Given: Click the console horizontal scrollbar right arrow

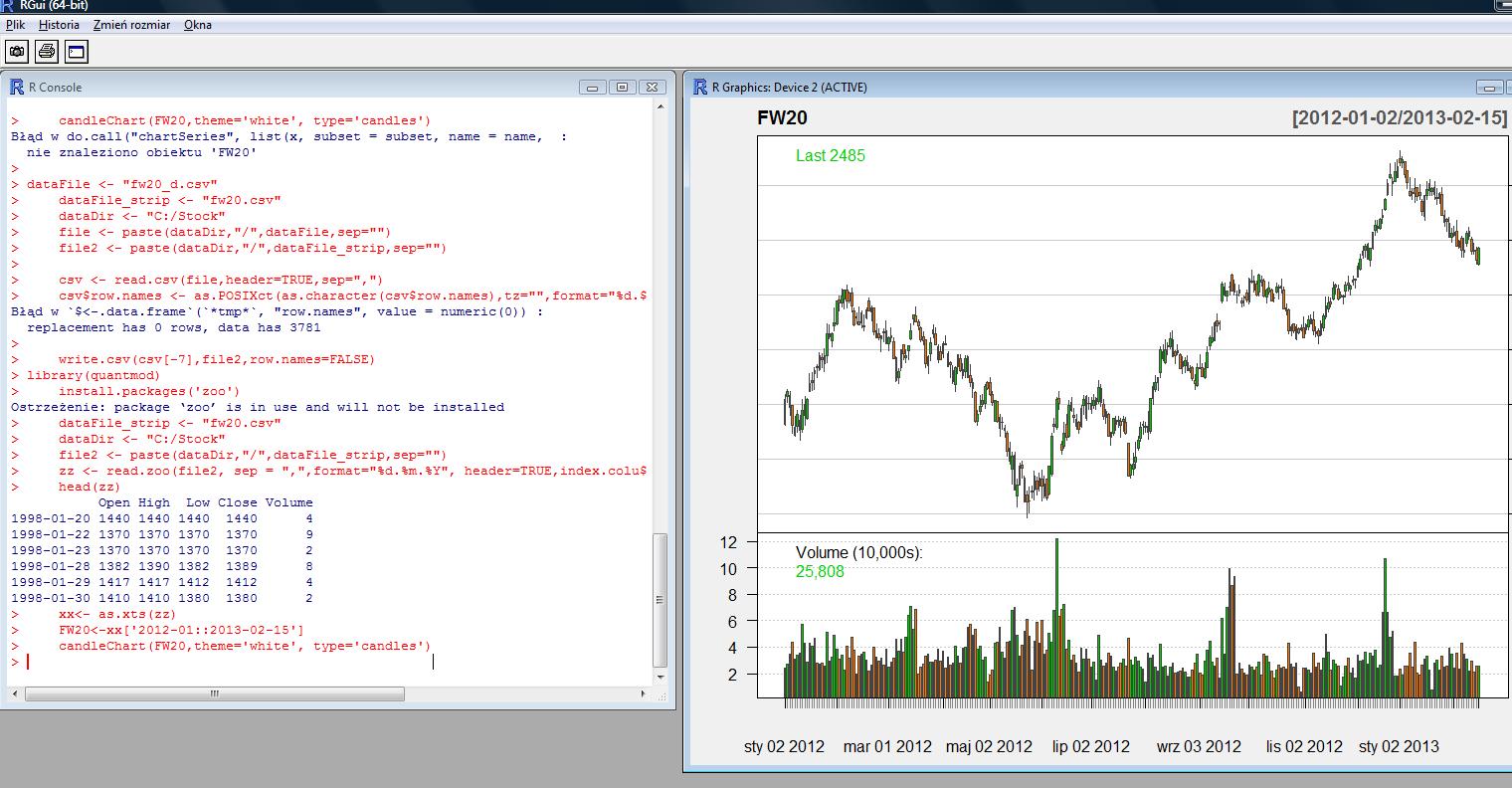Looking at the screenshot, I should 643,693.
